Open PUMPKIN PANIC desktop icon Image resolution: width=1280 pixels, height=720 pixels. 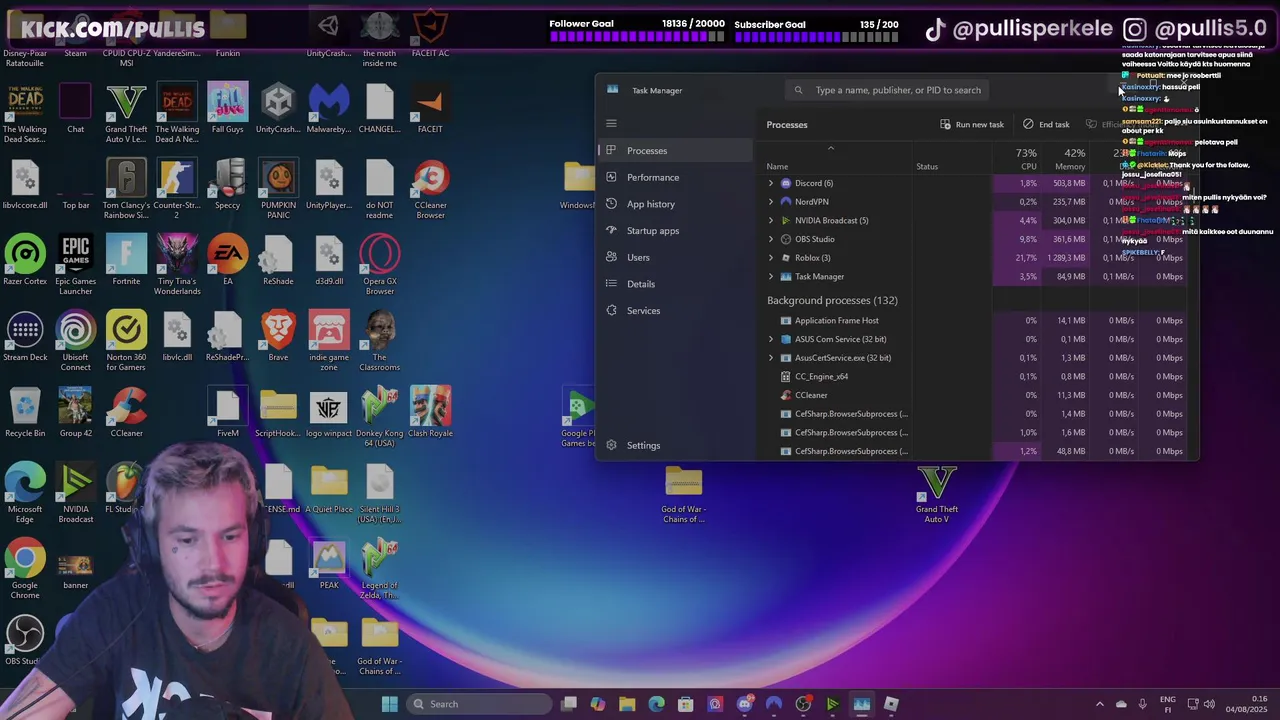click(x=278, y=190)
